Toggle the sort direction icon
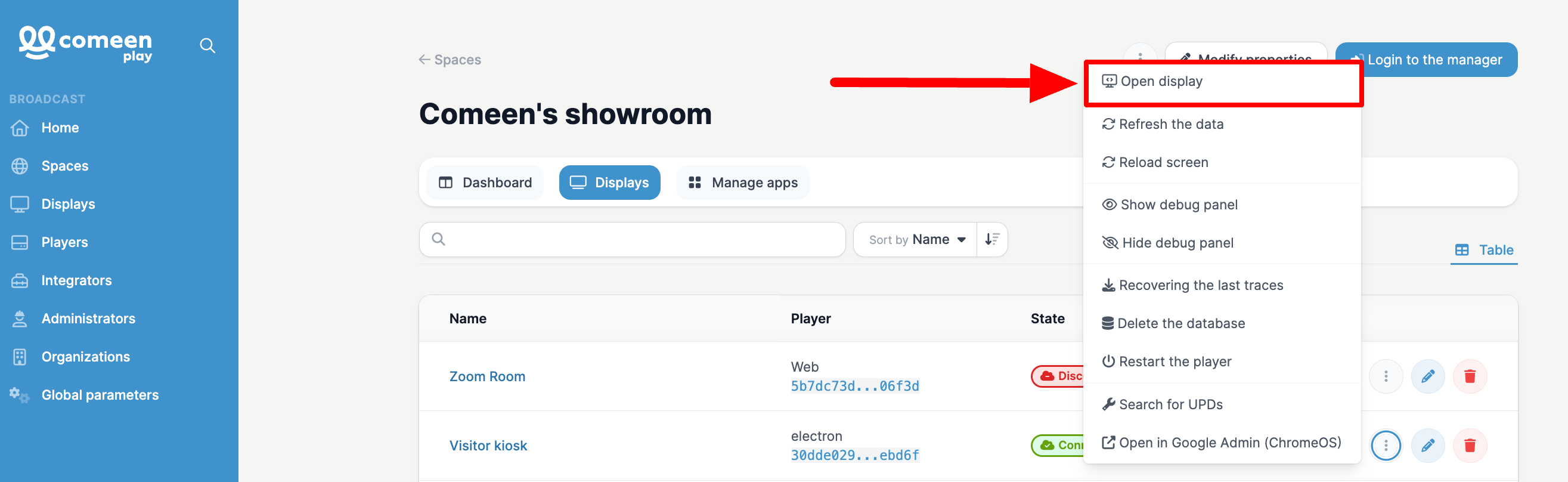 [x=992, y=239]
